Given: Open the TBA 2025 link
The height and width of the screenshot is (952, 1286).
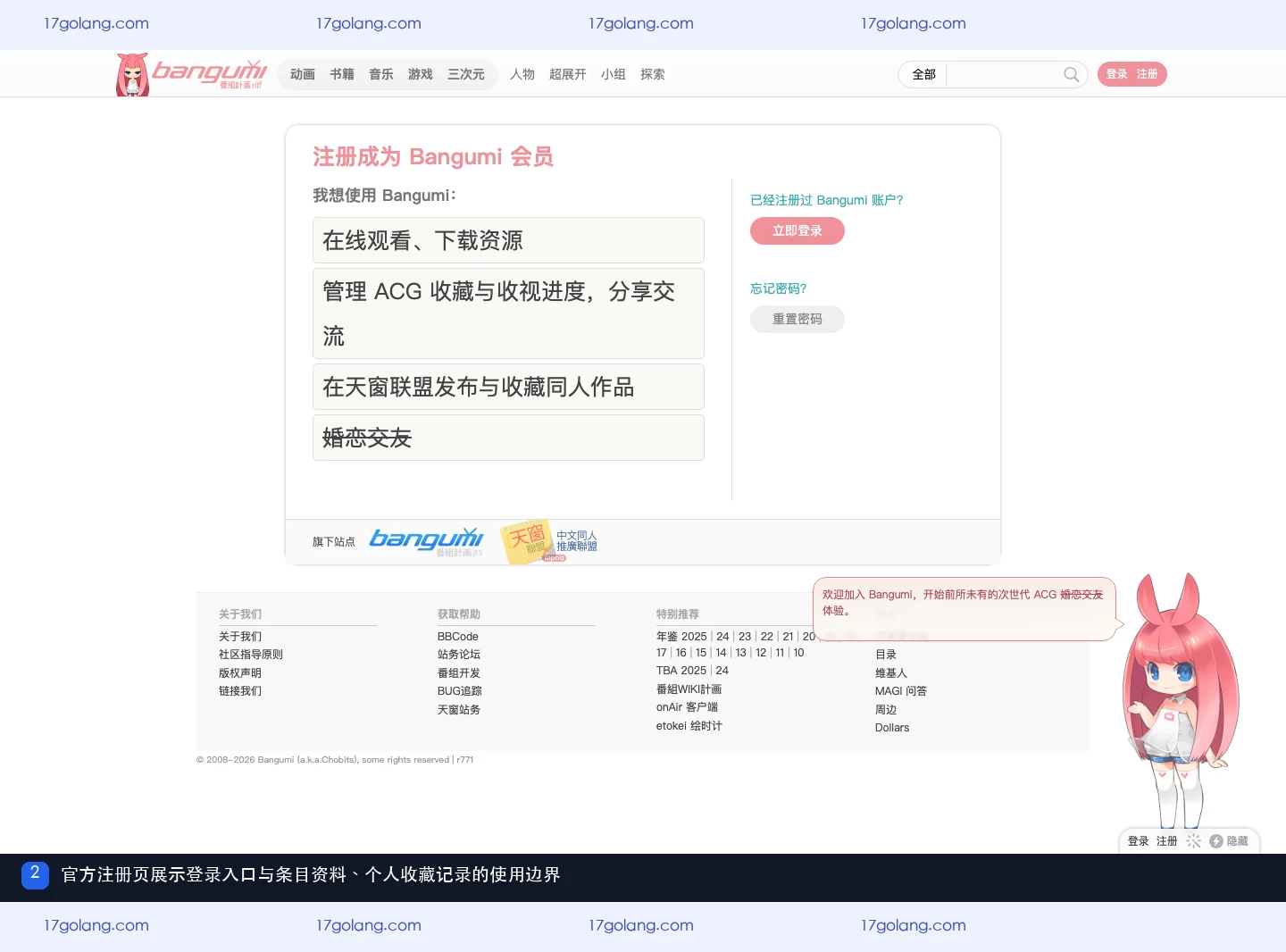Looking at the screenshot, I should coord(681,671).
